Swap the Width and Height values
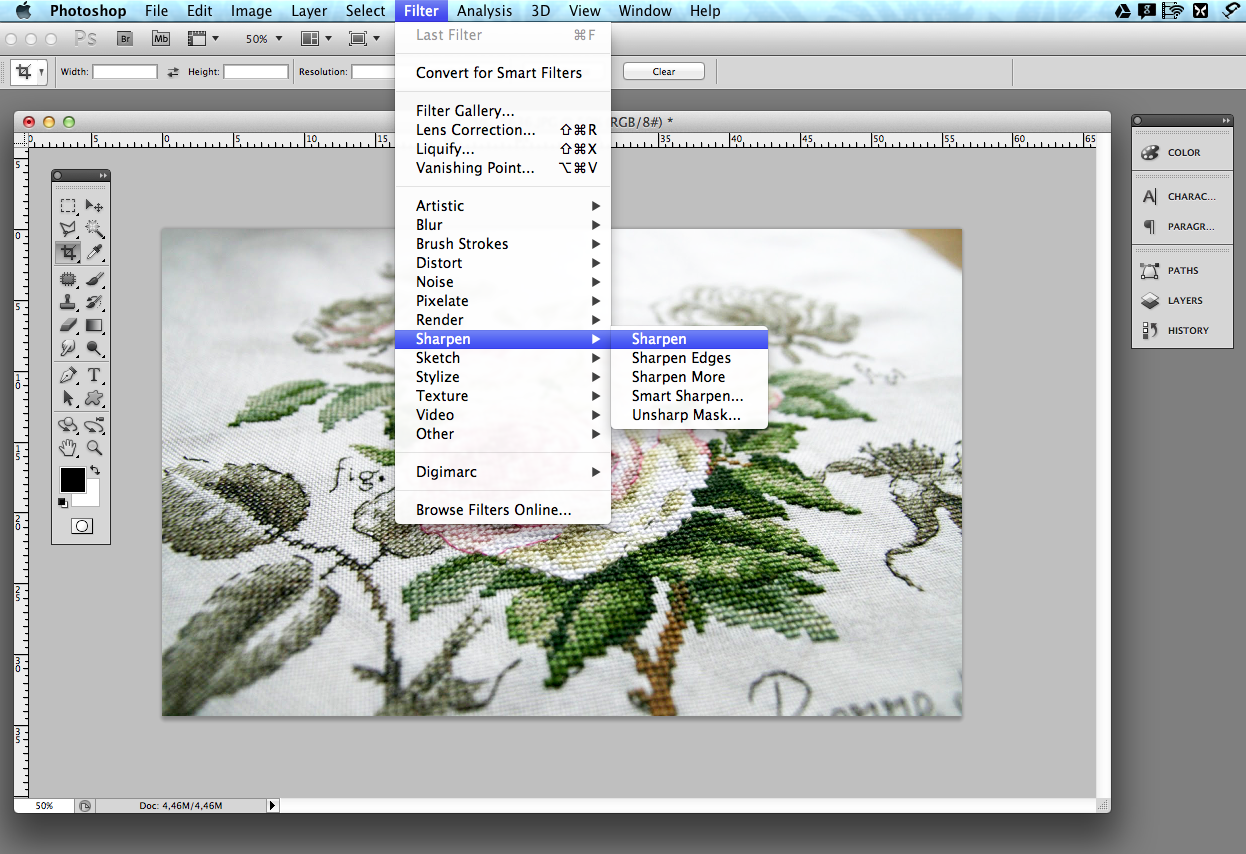Viewport: 1246px width, 854px height. (173, 72)
